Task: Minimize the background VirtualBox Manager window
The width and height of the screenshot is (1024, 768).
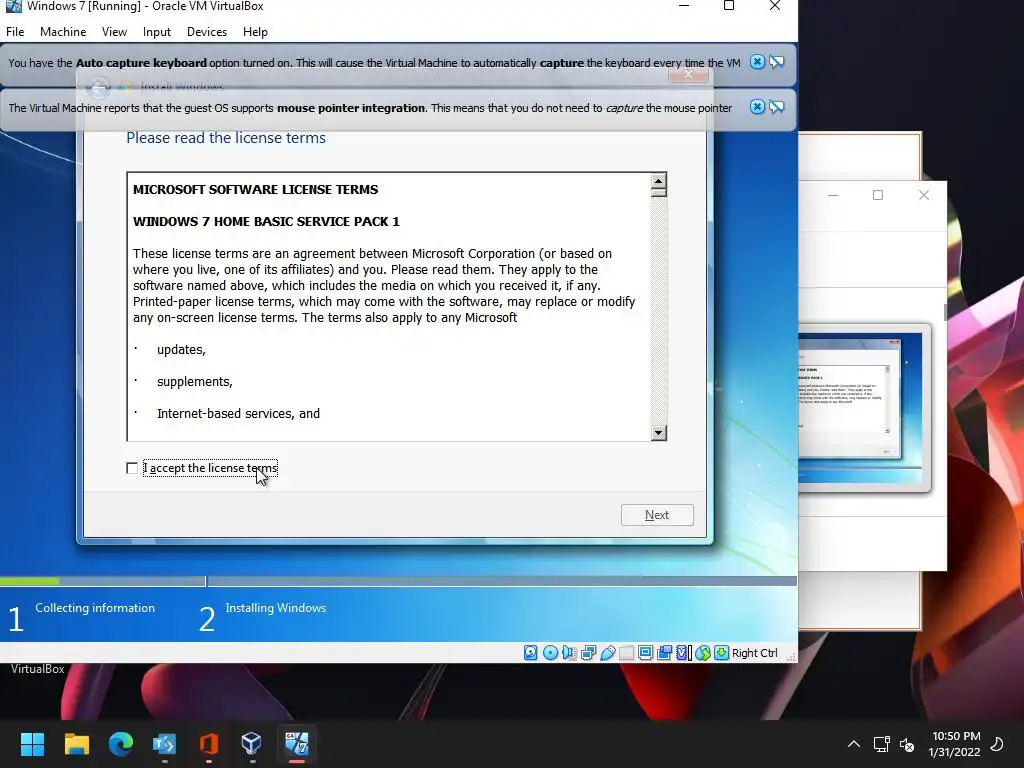Action: tap(833, 195)
